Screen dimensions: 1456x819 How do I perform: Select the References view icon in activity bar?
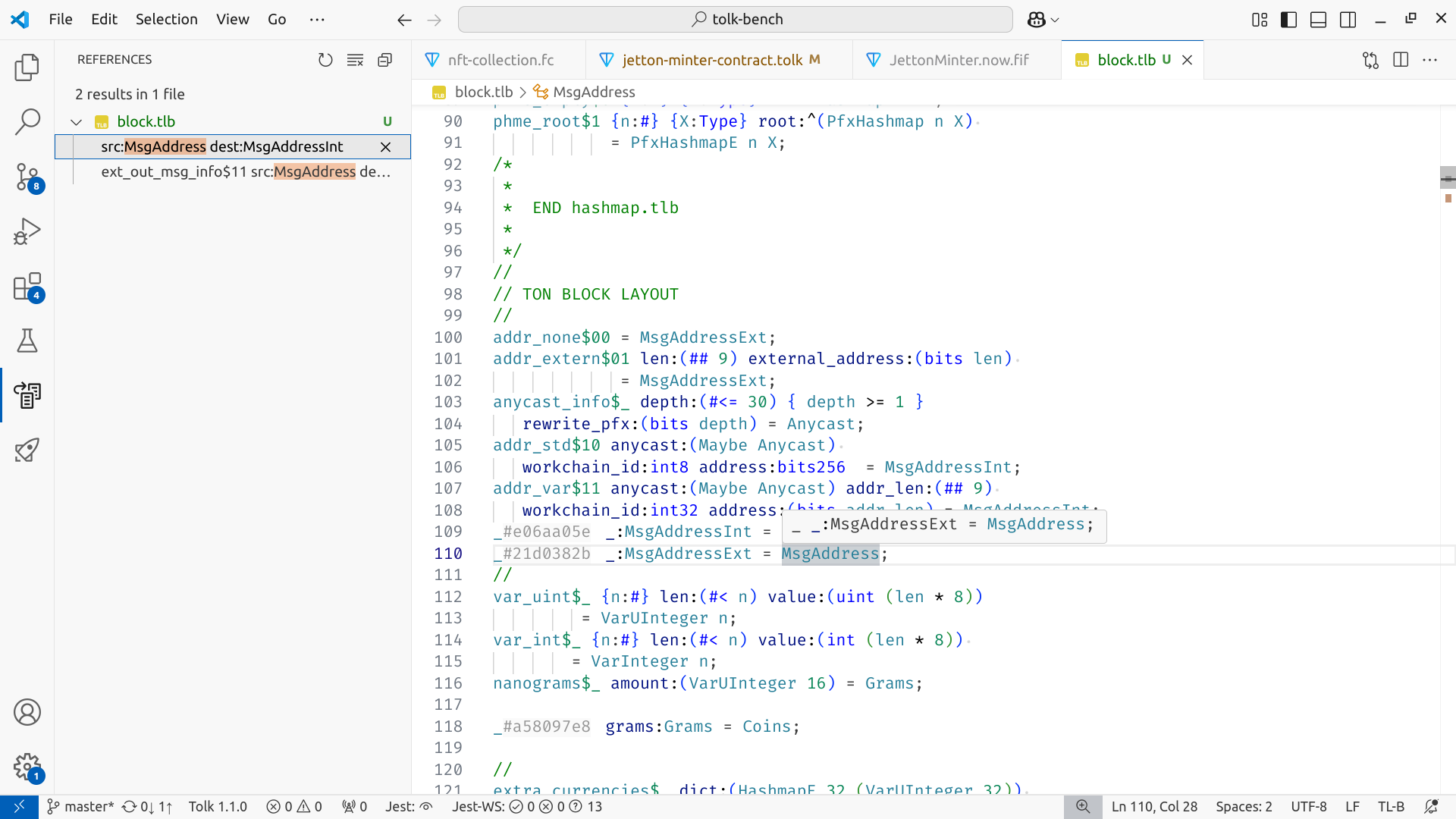27,395
